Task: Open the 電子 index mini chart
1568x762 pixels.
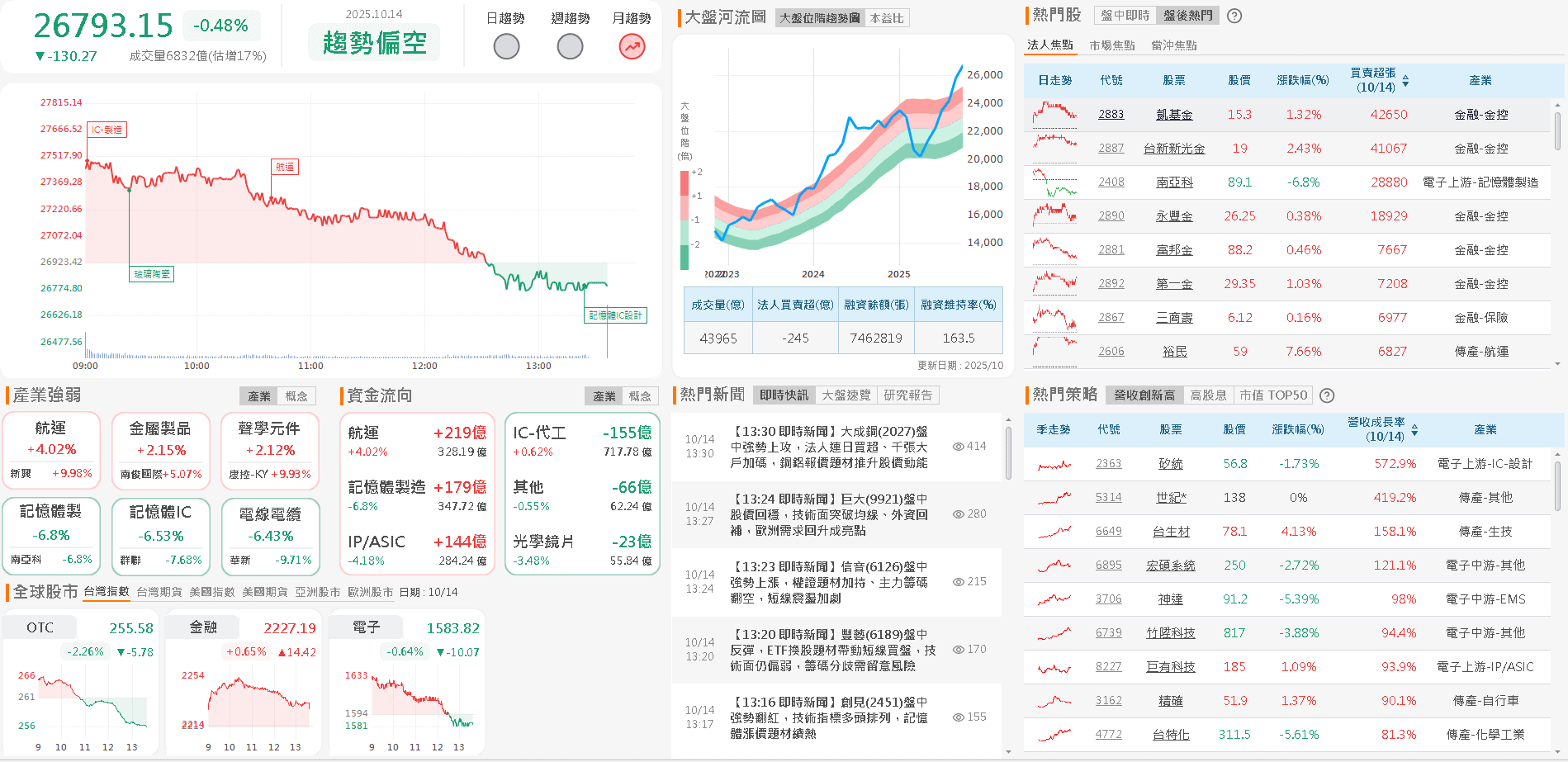Action: point(406,683)
